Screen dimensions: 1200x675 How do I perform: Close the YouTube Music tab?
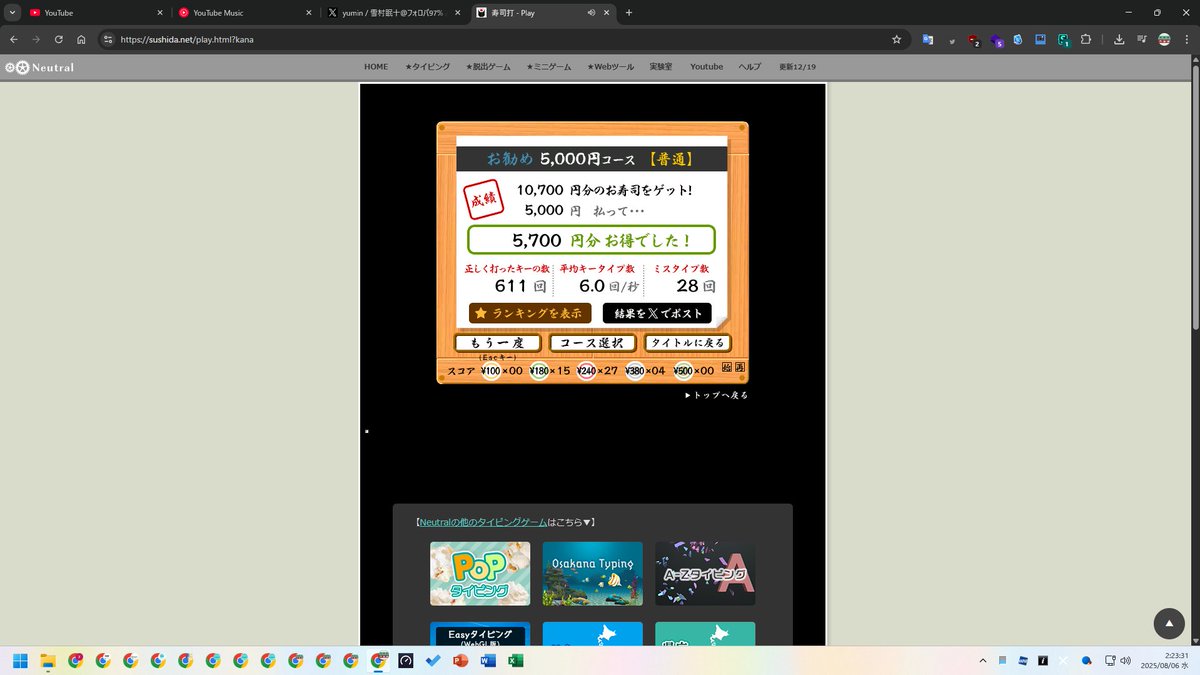pos(308,13)
